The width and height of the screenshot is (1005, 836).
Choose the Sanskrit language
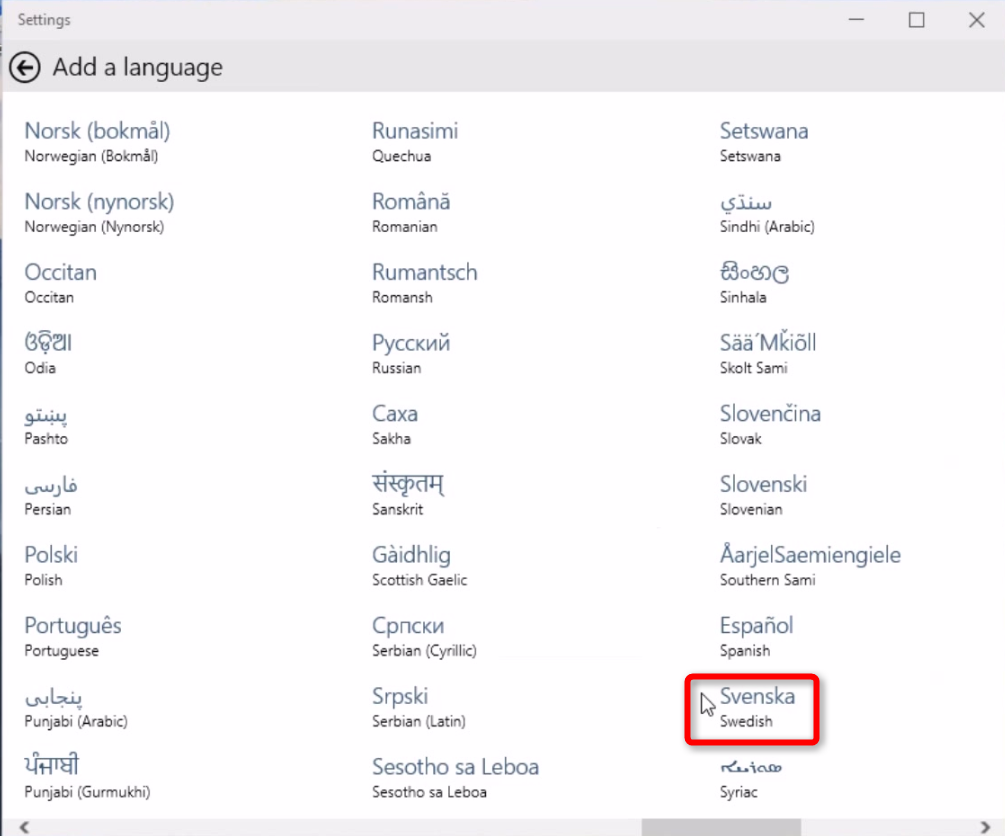408,495
